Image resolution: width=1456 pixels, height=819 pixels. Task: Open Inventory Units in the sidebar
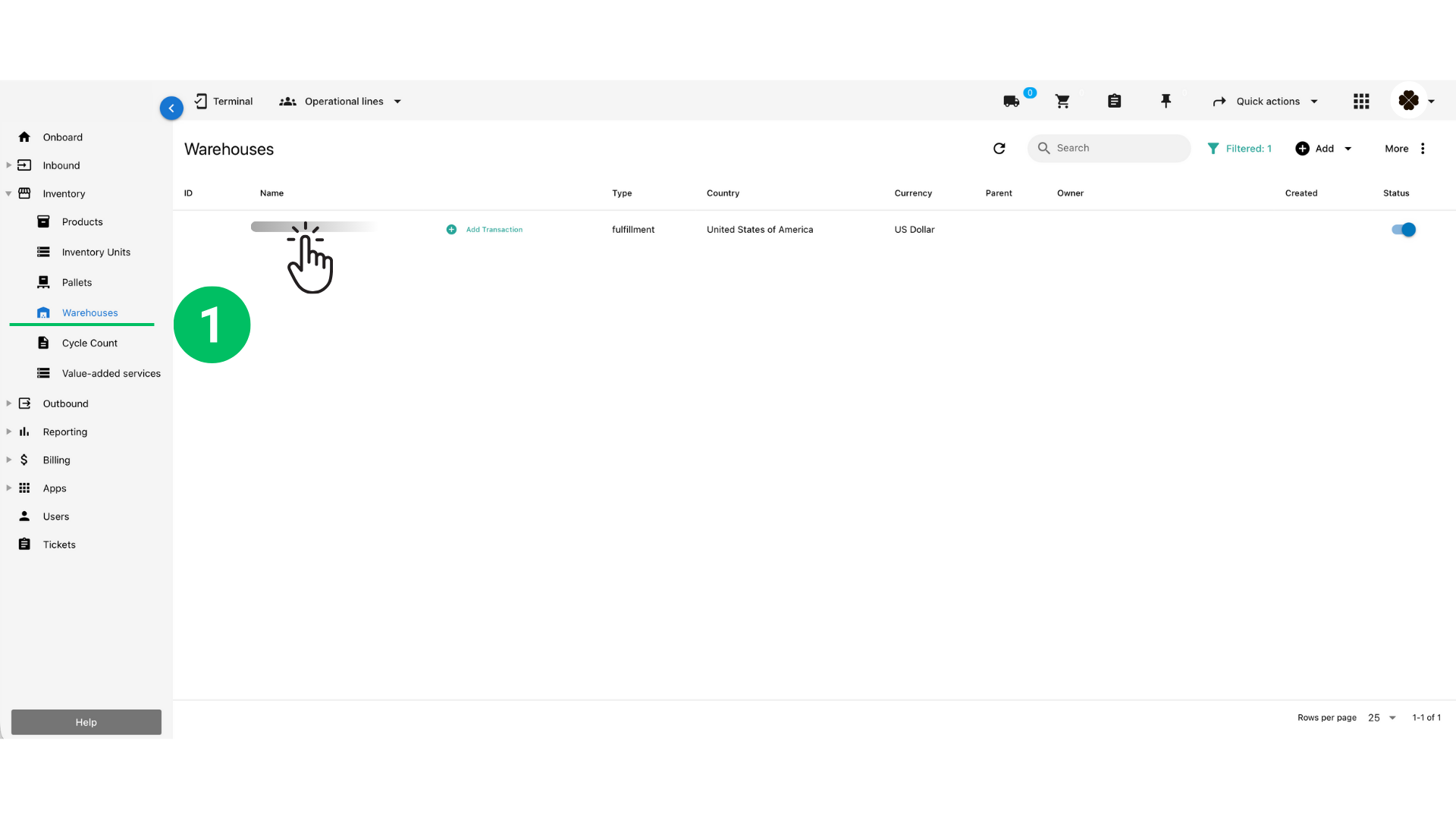(96, 253)
